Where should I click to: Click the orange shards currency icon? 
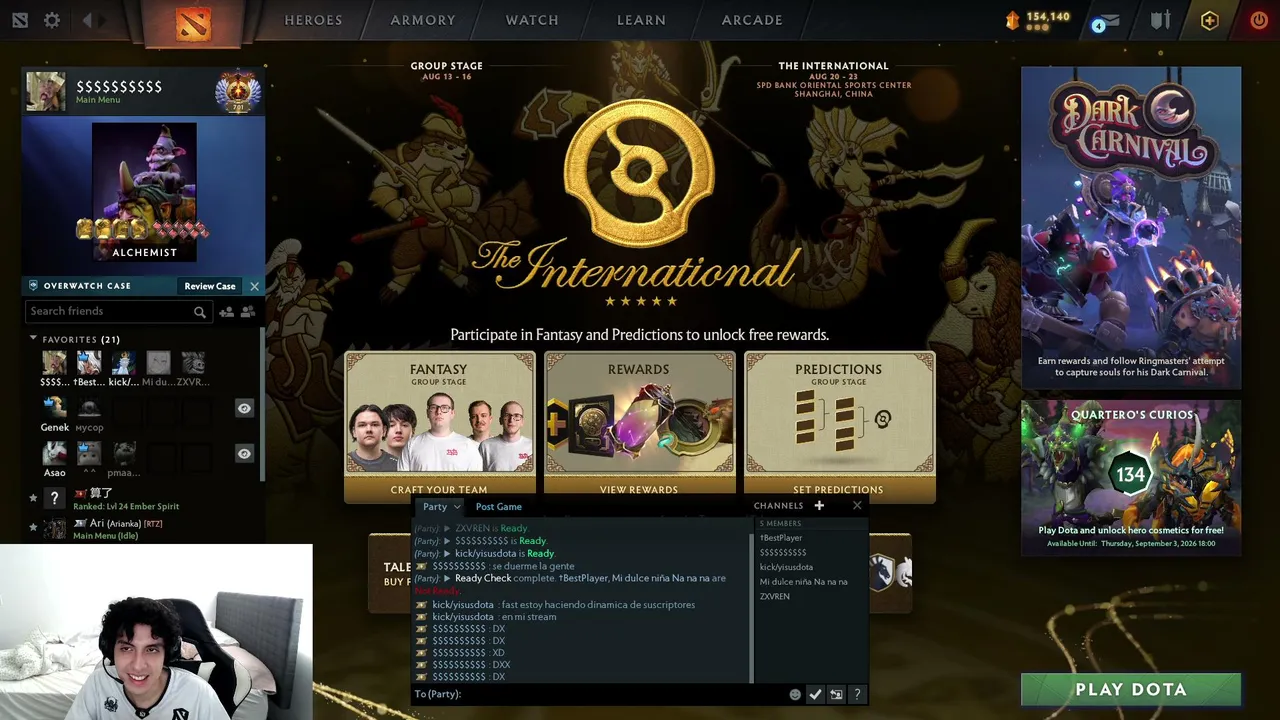[x=1012, y=20]
